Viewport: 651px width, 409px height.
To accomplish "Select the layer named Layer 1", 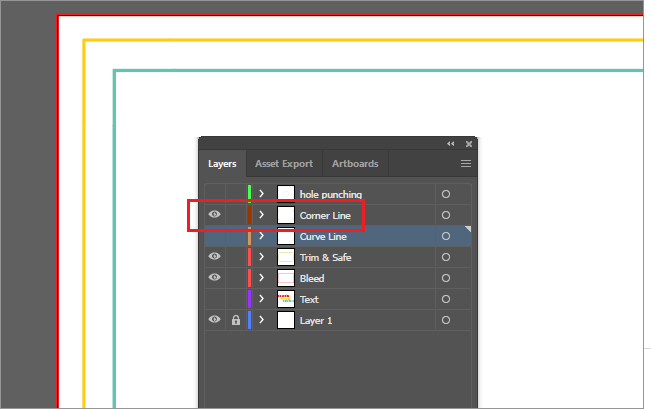I will pos(316,321).
